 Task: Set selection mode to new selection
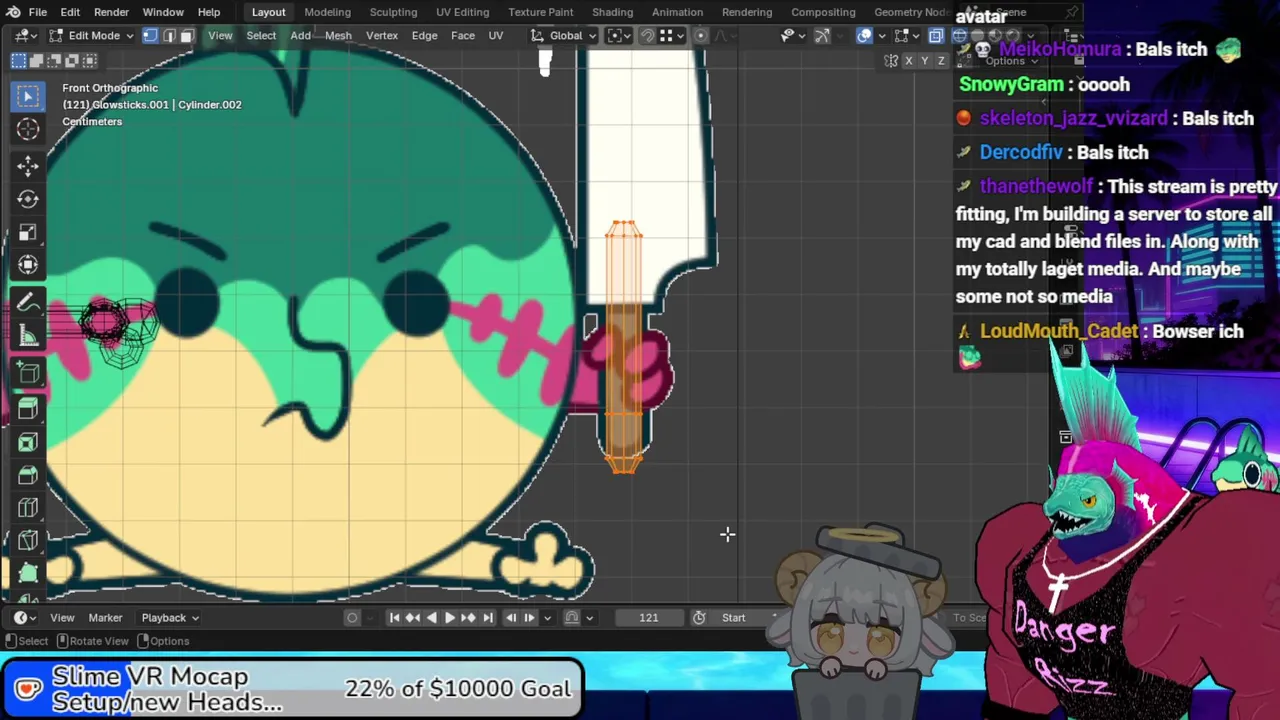point(18,61)
